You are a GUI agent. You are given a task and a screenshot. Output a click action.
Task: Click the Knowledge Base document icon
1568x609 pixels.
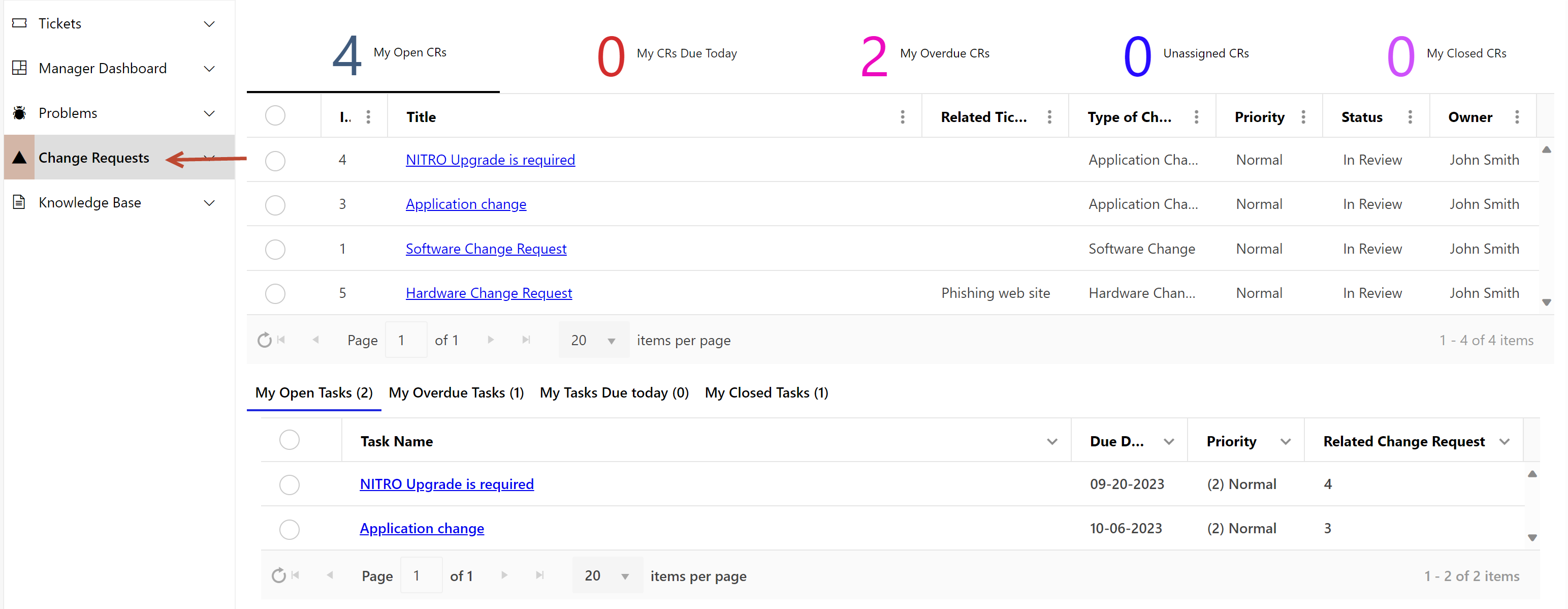point(19,202)
